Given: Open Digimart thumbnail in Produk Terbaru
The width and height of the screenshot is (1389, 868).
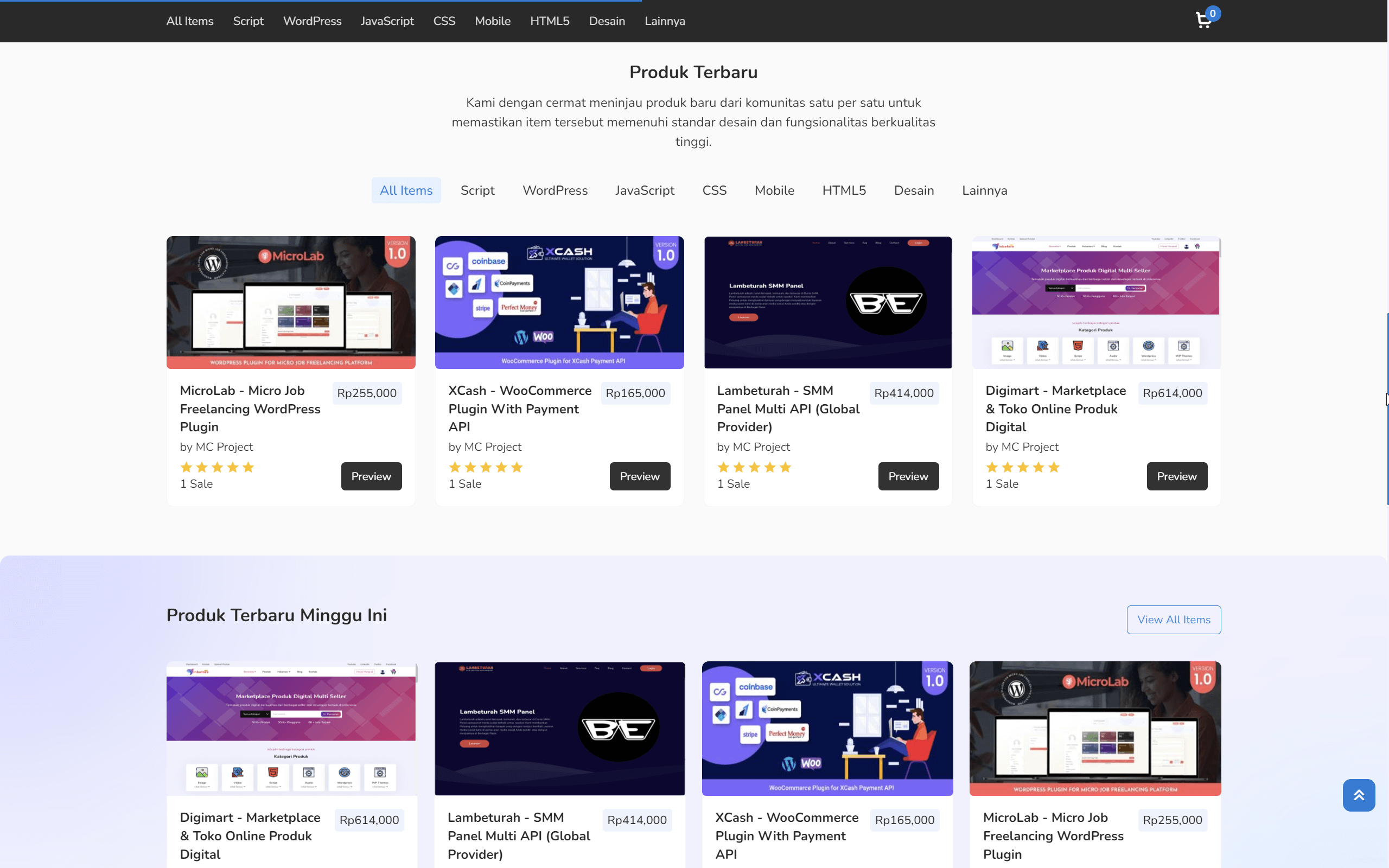Looking at the screenshot, I should (1096, 302).
